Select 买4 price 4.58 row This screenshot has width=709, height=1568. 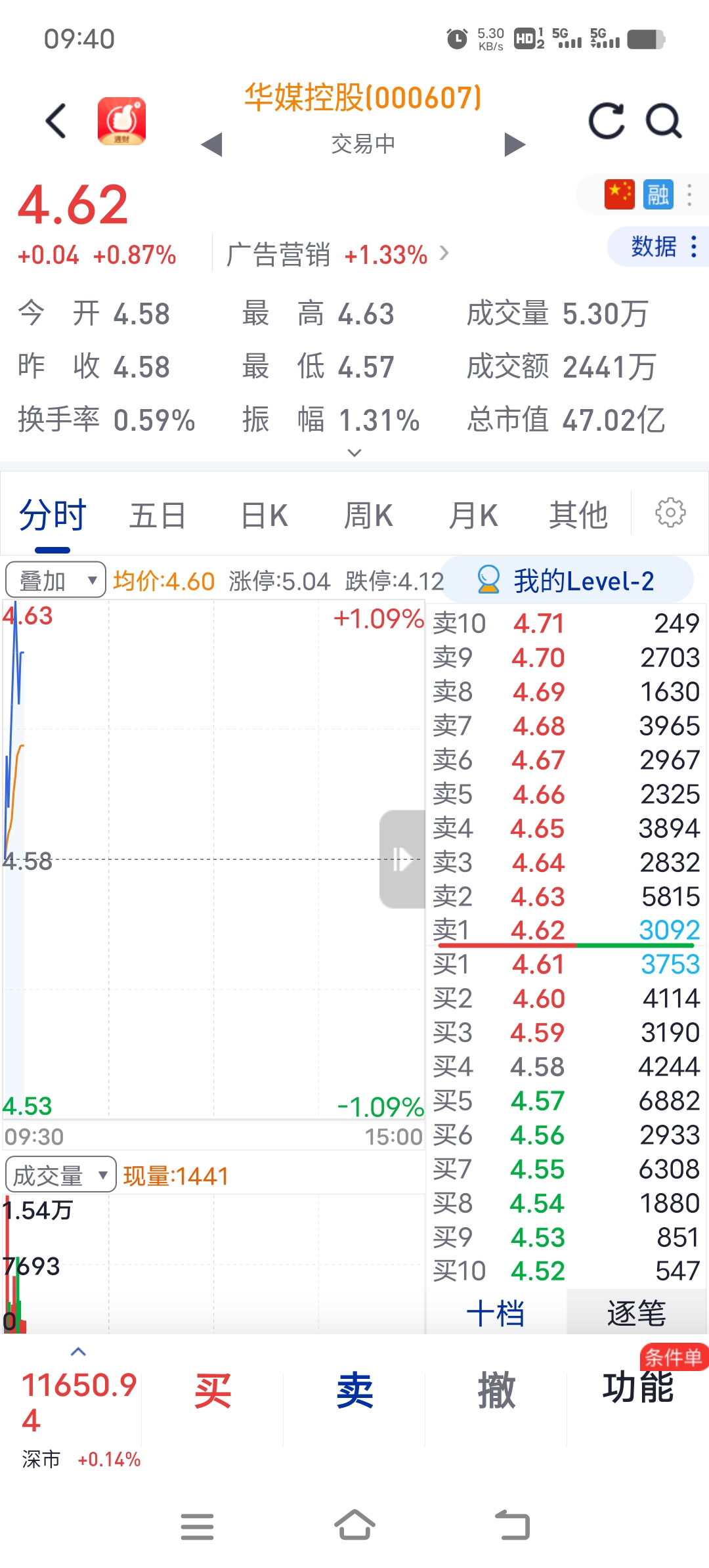[567, 1066]
